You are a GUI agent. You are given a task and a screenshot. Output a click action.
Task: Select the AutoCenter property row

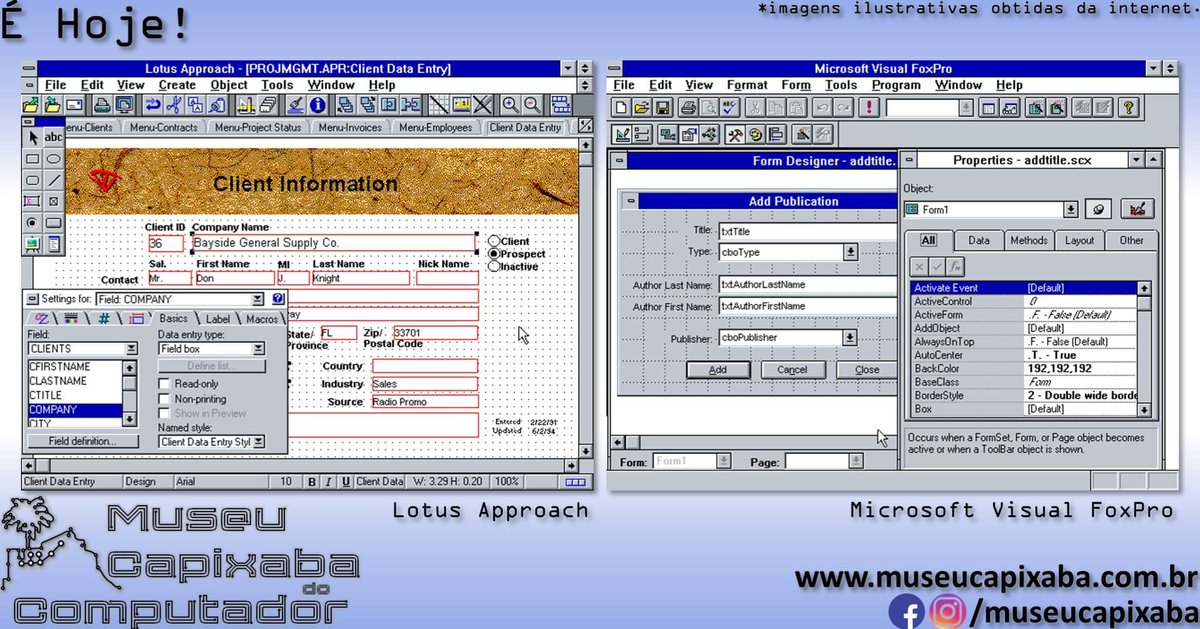pyautogui.click(x=1024, y=355)
